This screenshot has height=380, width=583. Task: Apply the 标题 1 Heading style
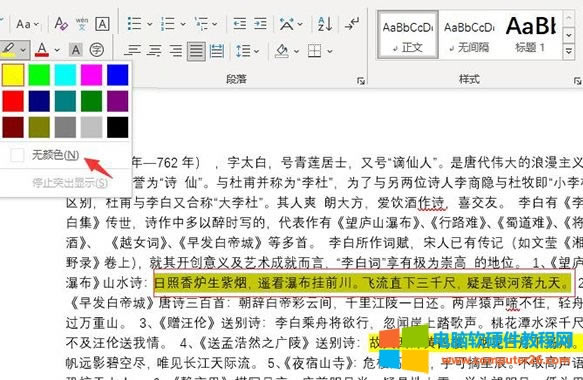pyautogui.click(x=531, y=35)
